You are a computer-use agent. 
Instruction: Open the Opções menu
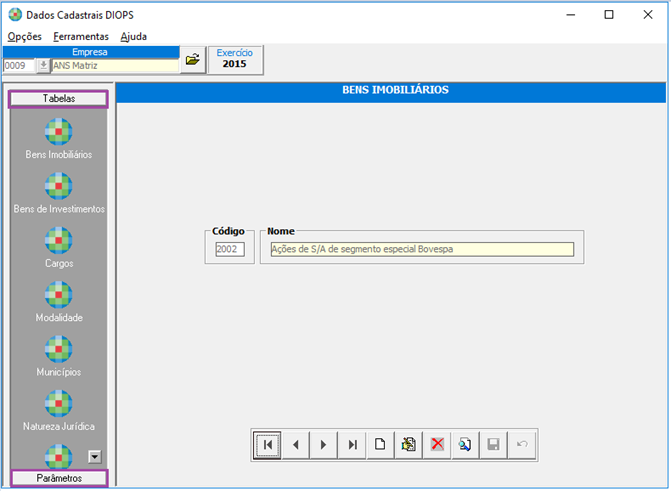pyautogui.click(x=24, y=36)
